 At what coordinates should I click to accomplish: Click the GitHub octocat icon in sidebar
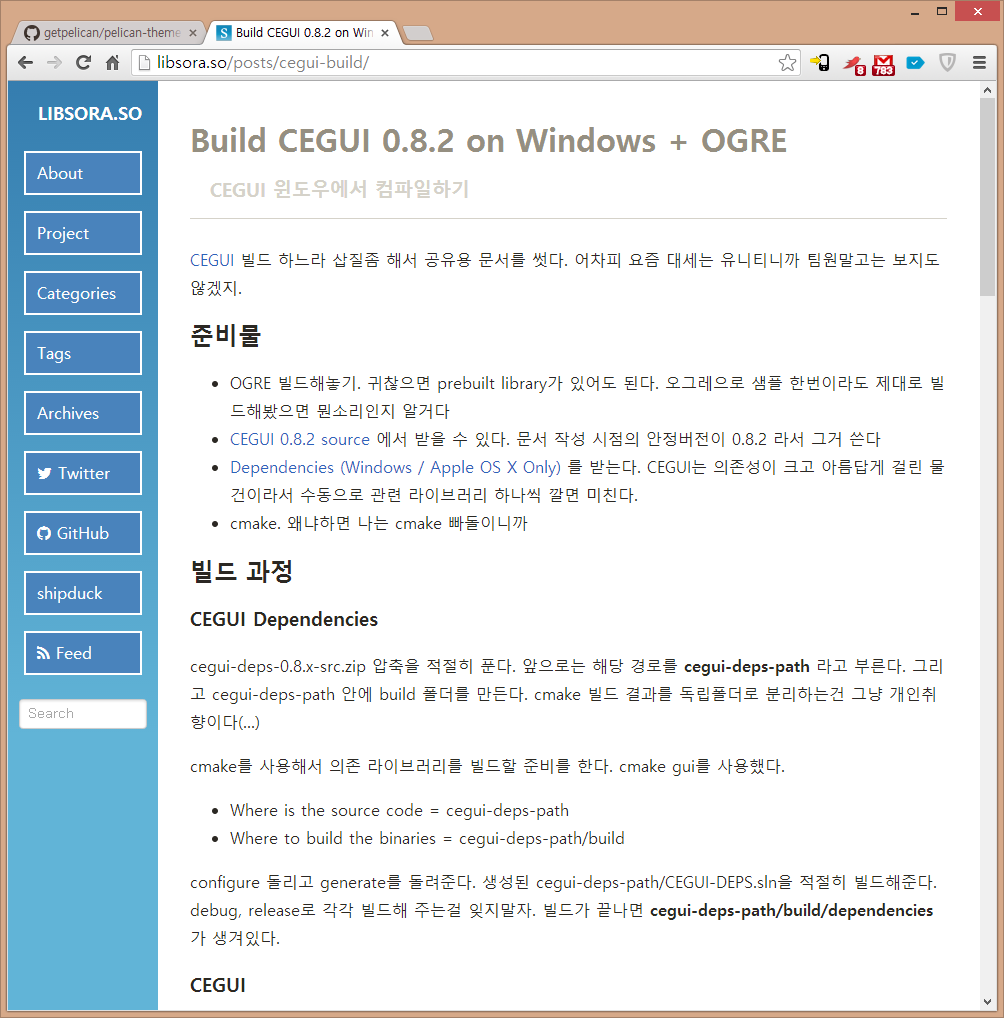[x=44, y=533]
